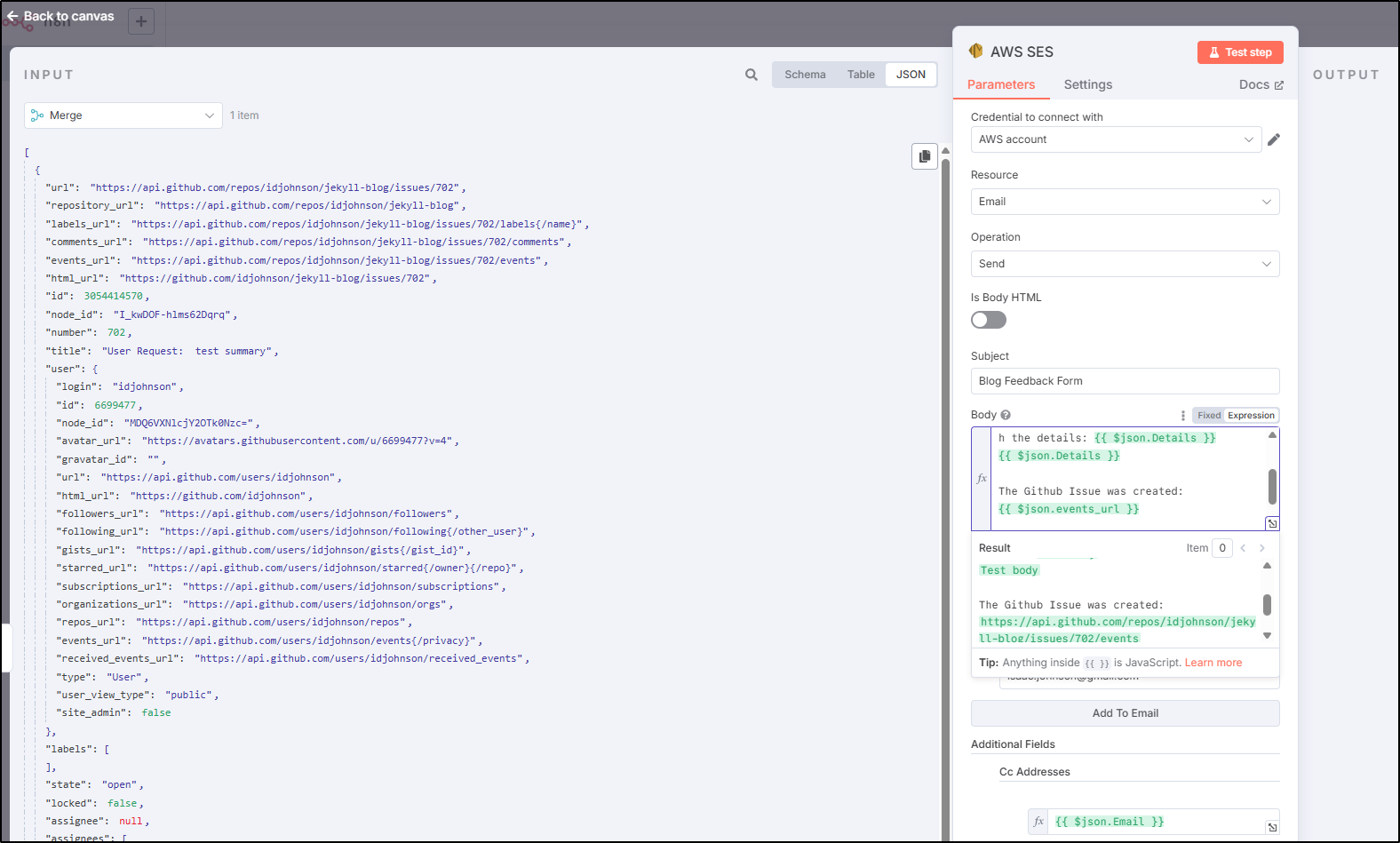Click the Merge node icon
1400x843 pixels.
coord(37,115)
